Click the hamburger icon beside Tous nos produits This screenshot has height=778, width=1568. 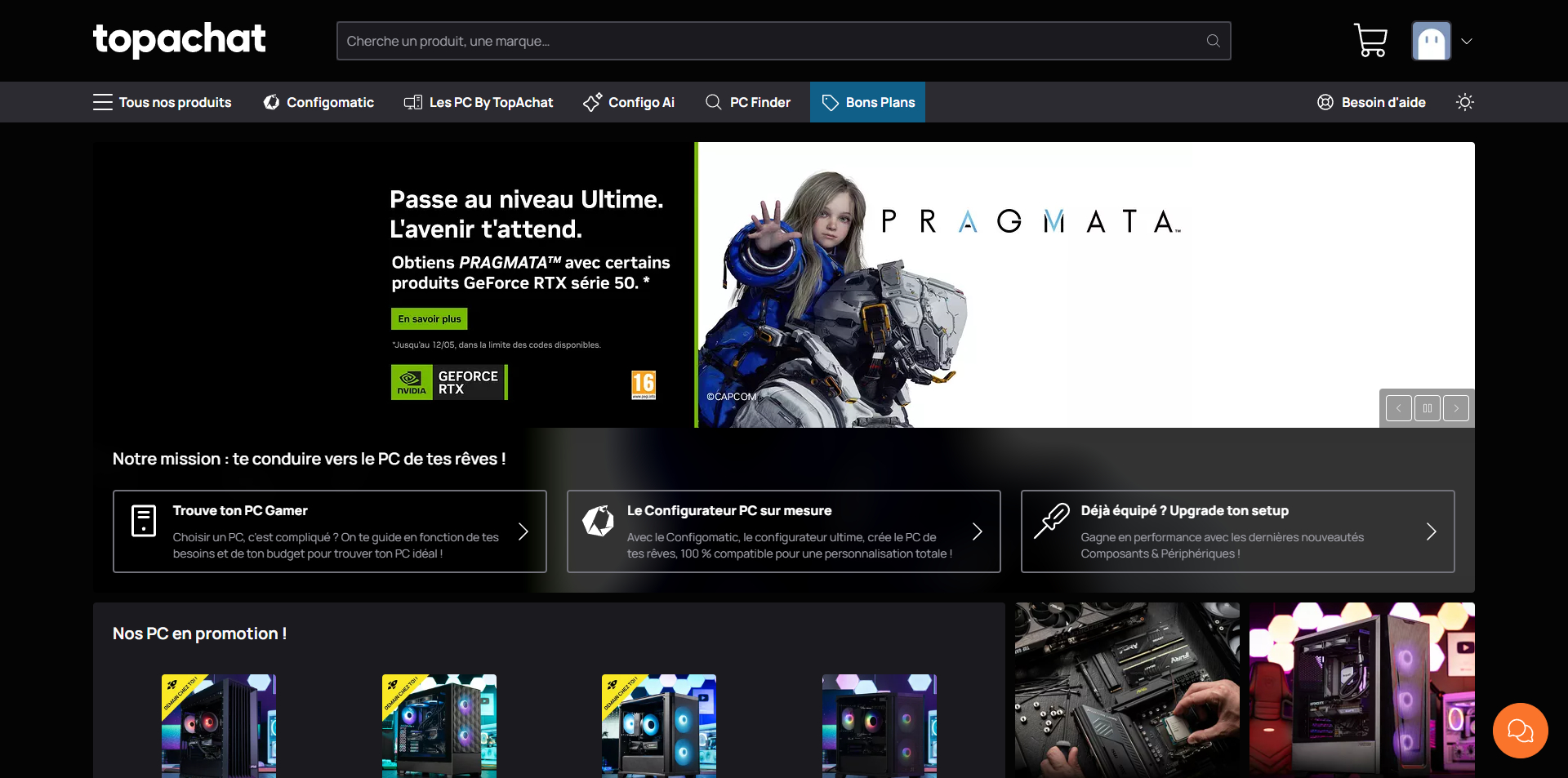103,102
